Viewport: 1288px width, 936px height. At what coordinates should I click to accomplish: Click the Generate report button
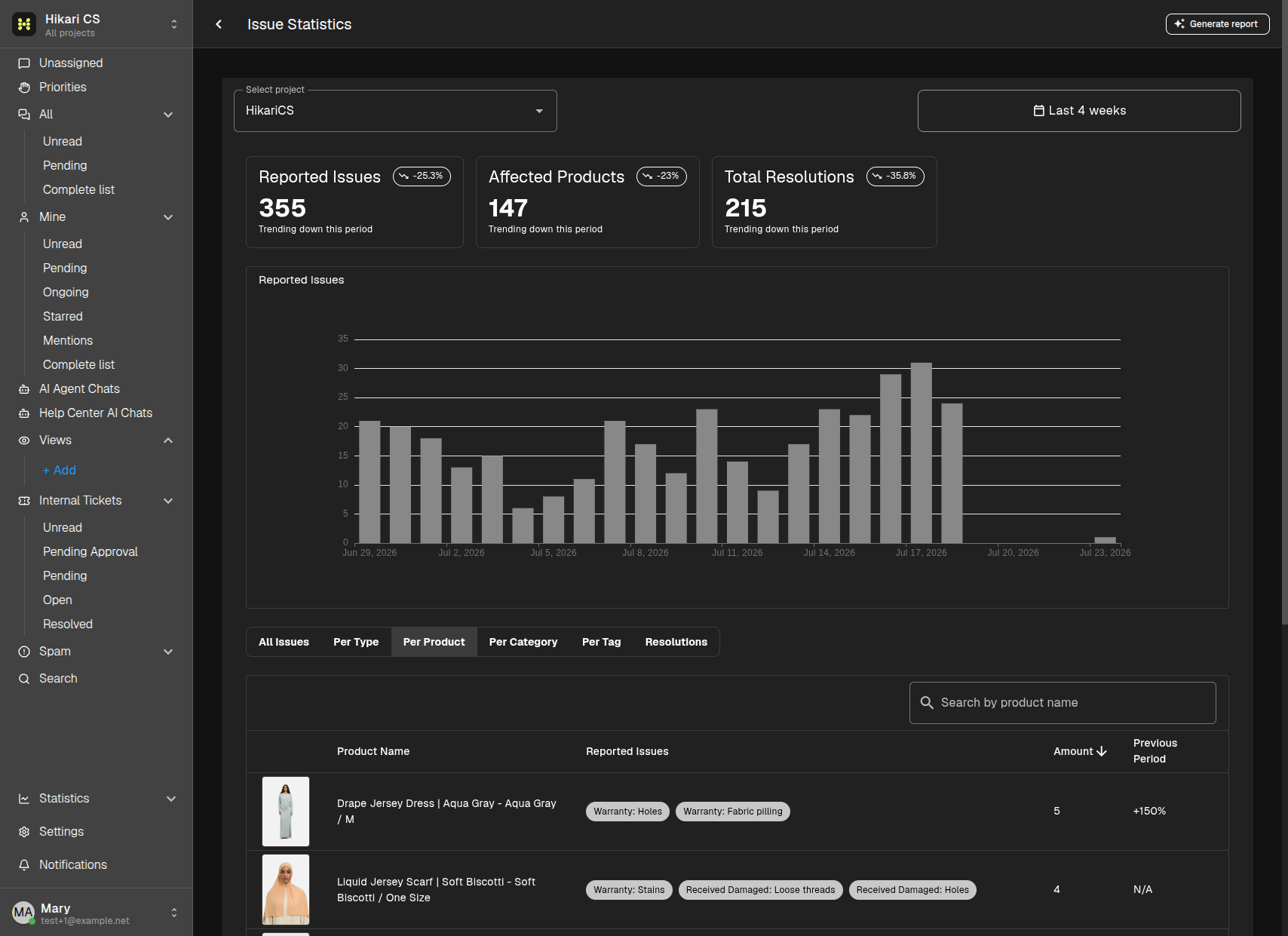click(x=1217, y=24)
